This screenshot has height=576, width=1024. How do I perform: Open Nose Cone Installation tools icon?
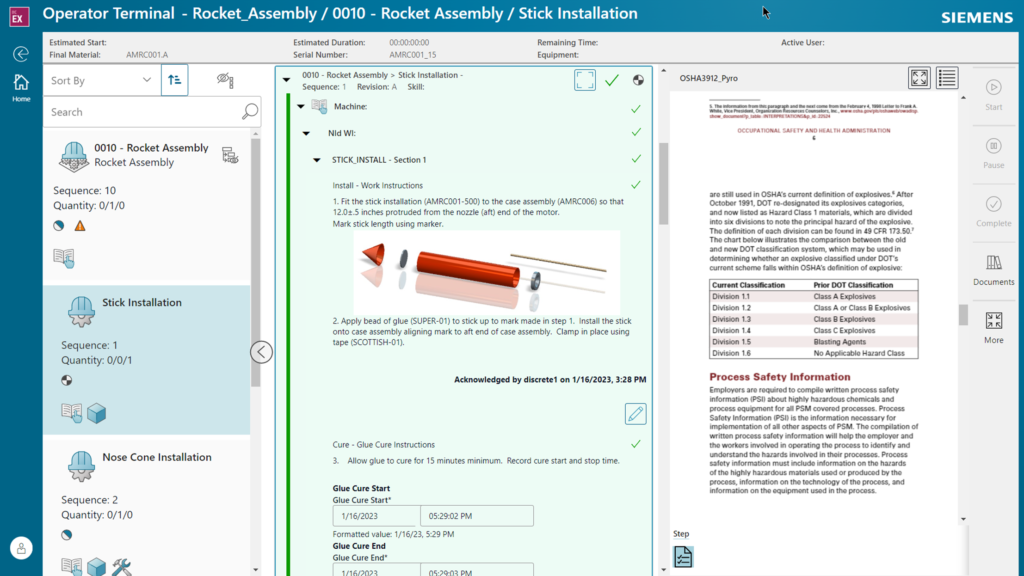(121, 567)
